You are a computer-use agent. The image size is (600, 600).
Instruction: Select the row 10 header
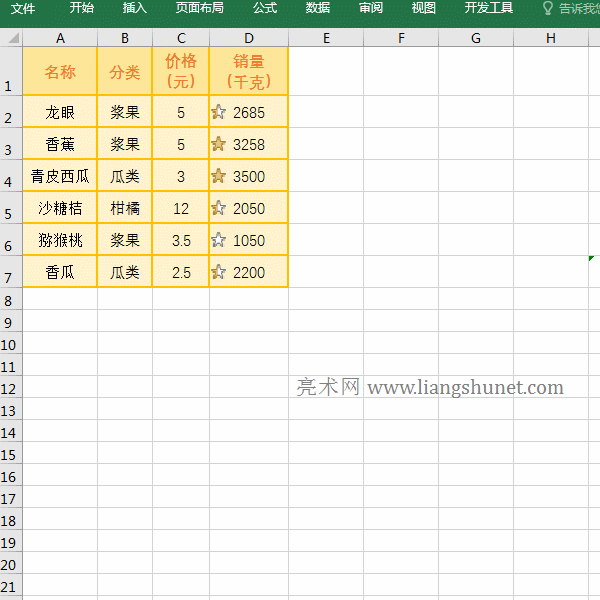(x=10, y=344)
